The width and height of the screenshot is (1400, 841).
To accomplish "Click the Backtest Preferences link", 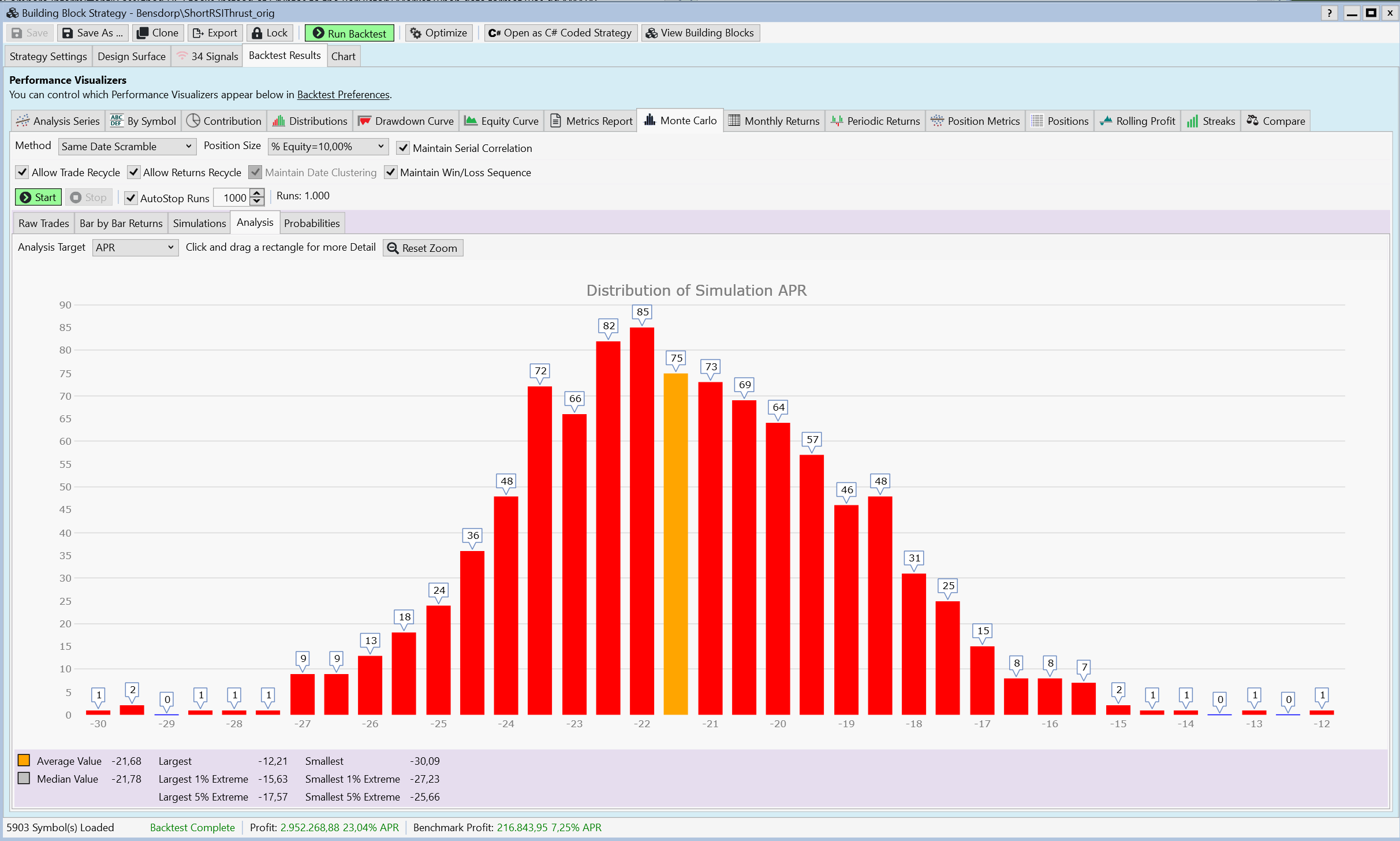I will coord(343,95).
